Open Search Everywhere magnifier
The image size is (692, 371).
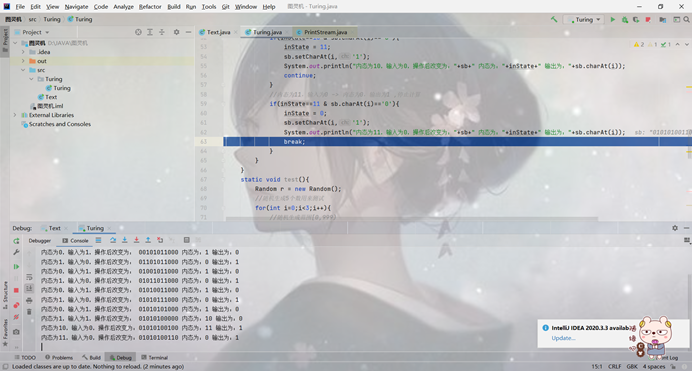click(686, 19)
